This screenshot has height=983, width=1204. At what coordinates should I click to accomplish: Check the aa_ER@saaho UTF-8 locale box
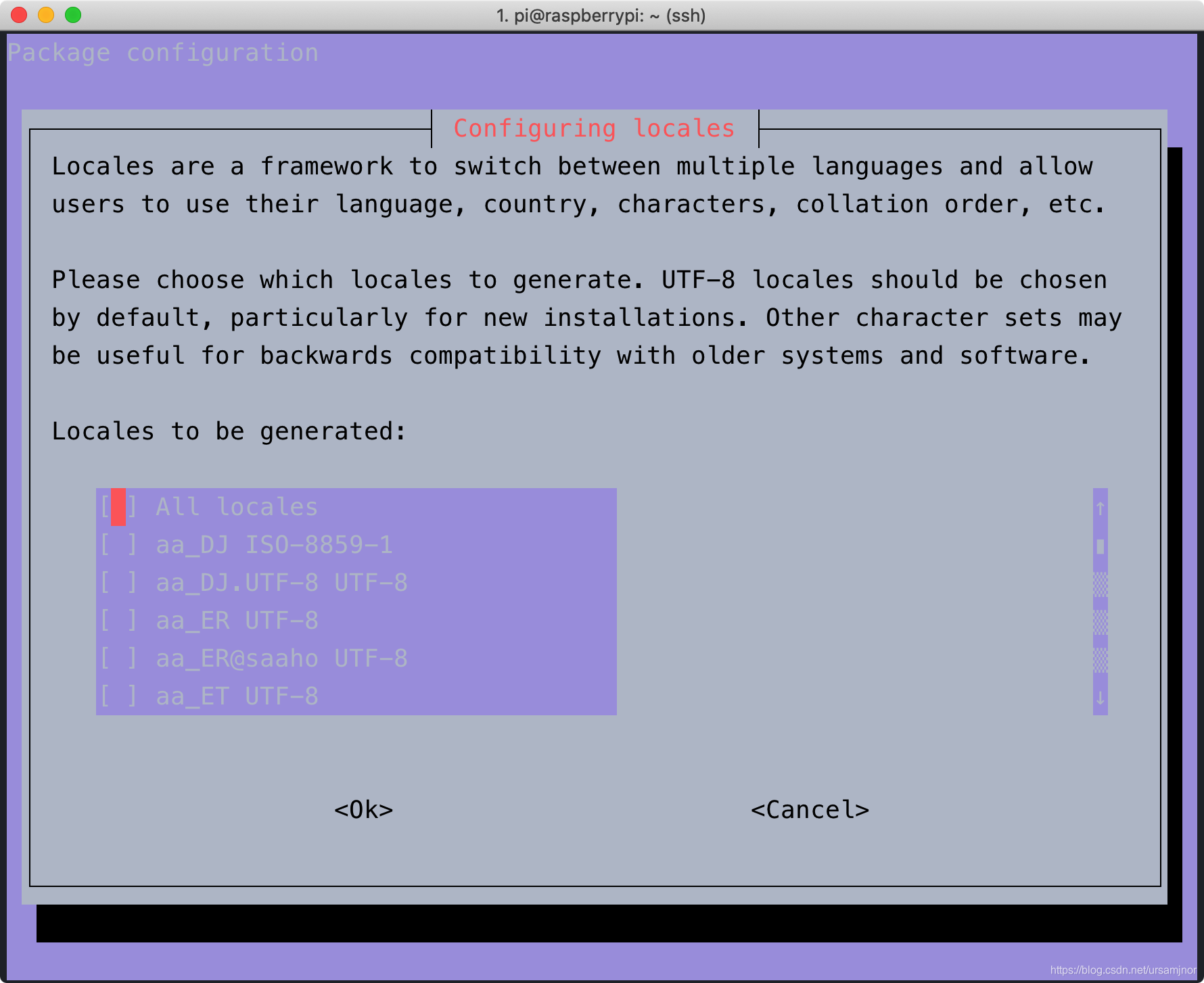coord(118,658)
